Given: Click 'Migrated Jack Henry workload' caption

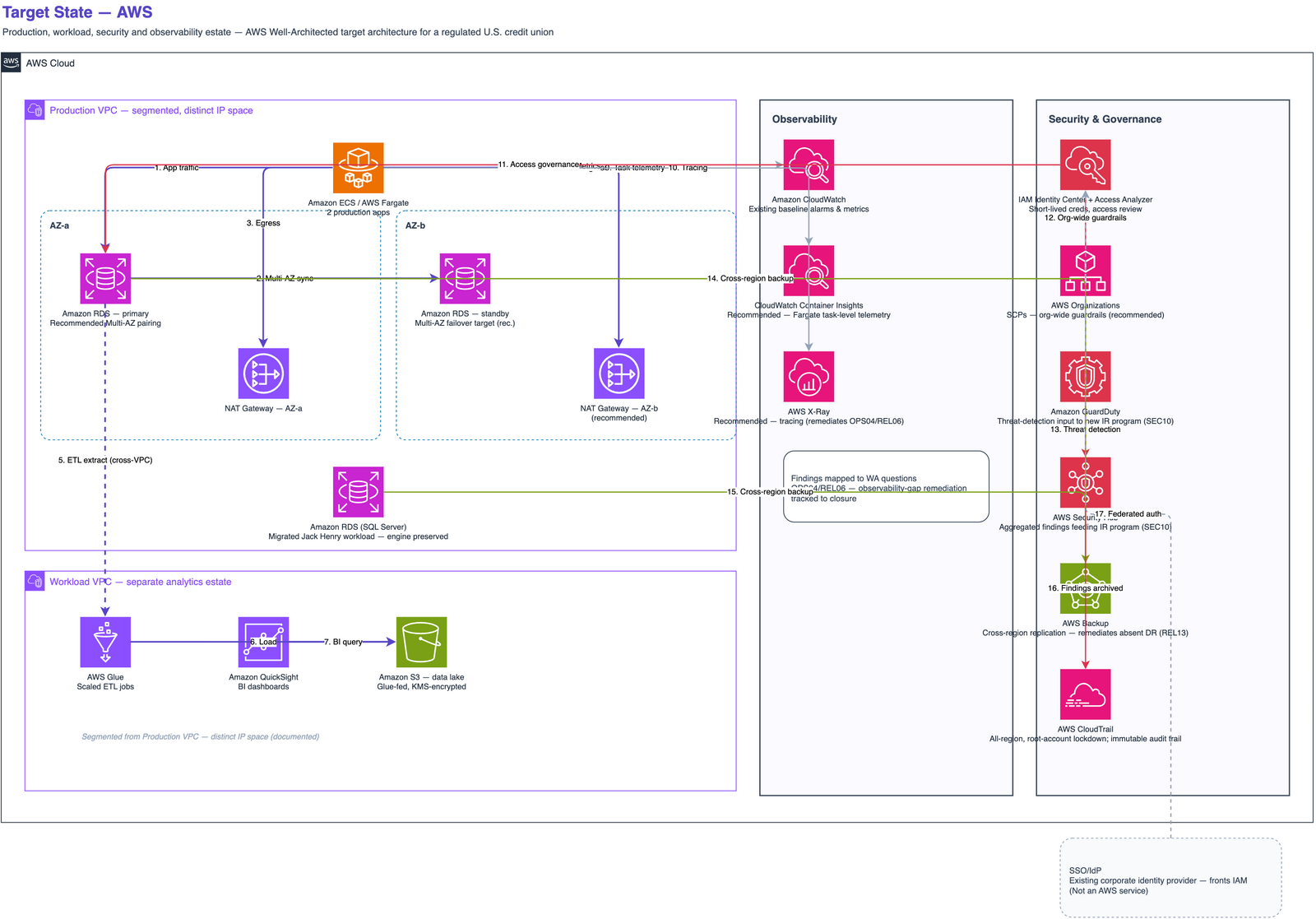Looking at the screenshot, I should point(358,536).
